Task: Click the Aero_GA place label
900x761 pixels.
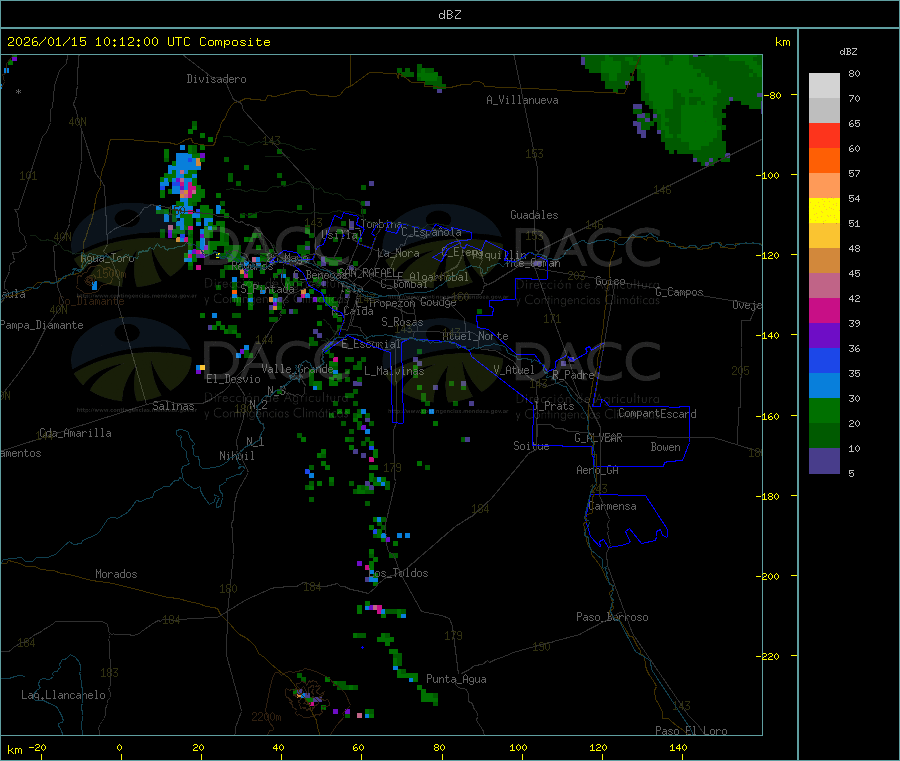Action: click(x=598, y=470)
